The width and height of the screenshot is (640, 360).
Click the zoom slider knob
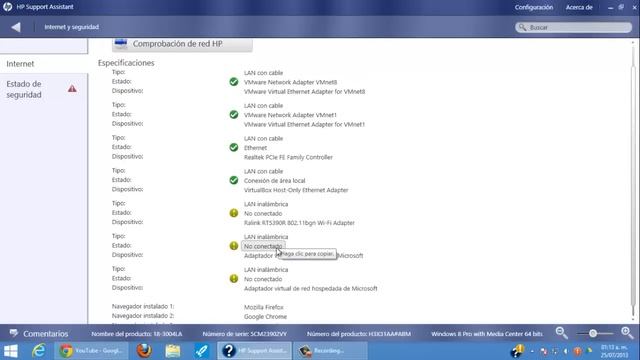[x=593, y=333]
